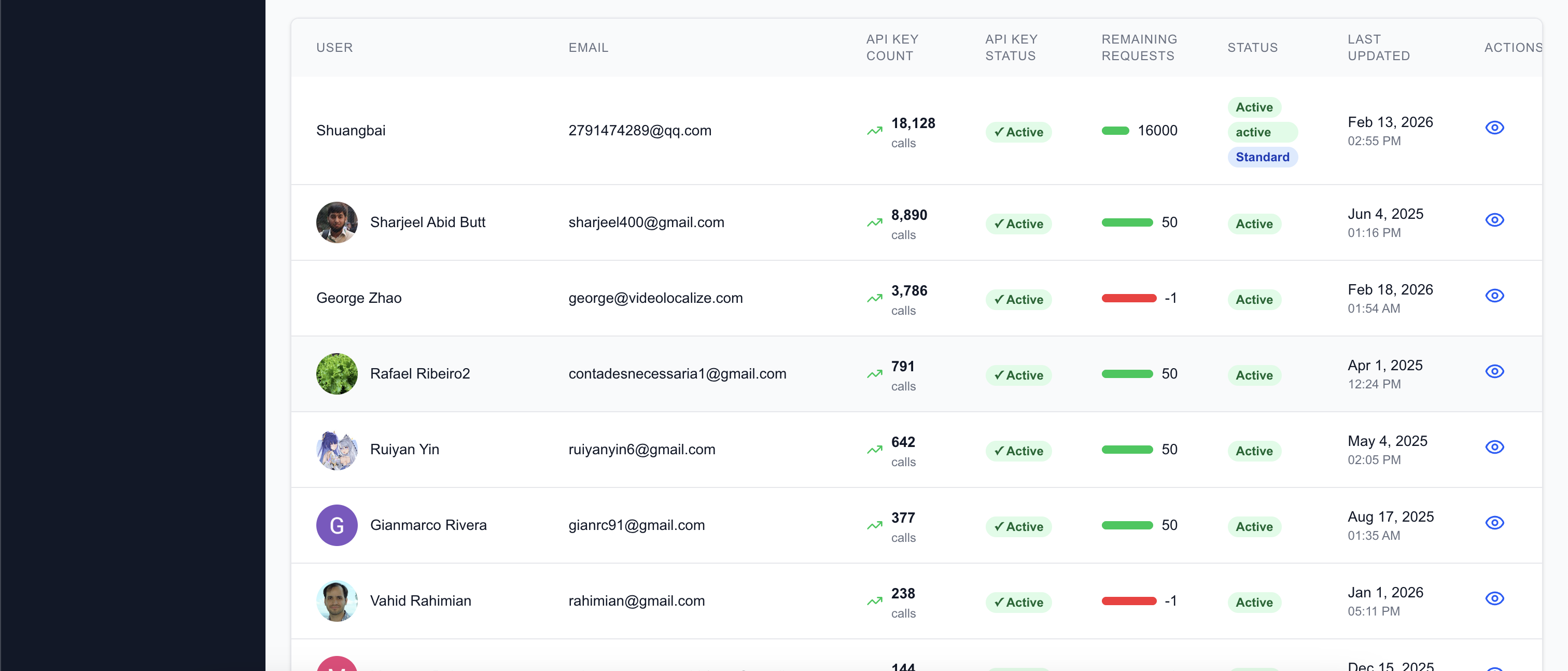Click Ruiyan Yin's view eye icon
Viewport: 1568px width, 671px height.
point(1494,447)
